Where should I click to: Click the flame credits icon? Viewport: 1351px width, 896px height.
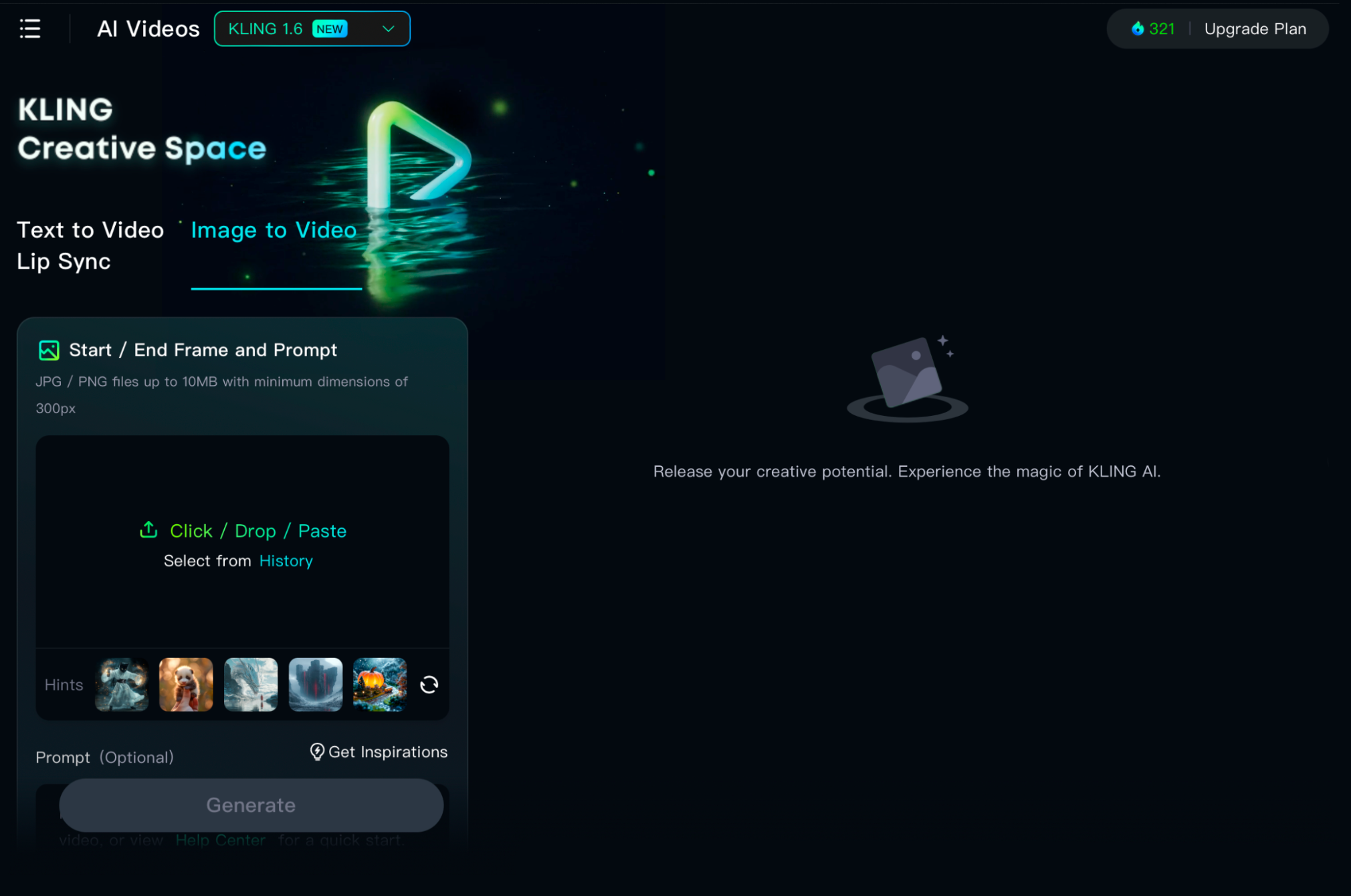coord(1137,29)
